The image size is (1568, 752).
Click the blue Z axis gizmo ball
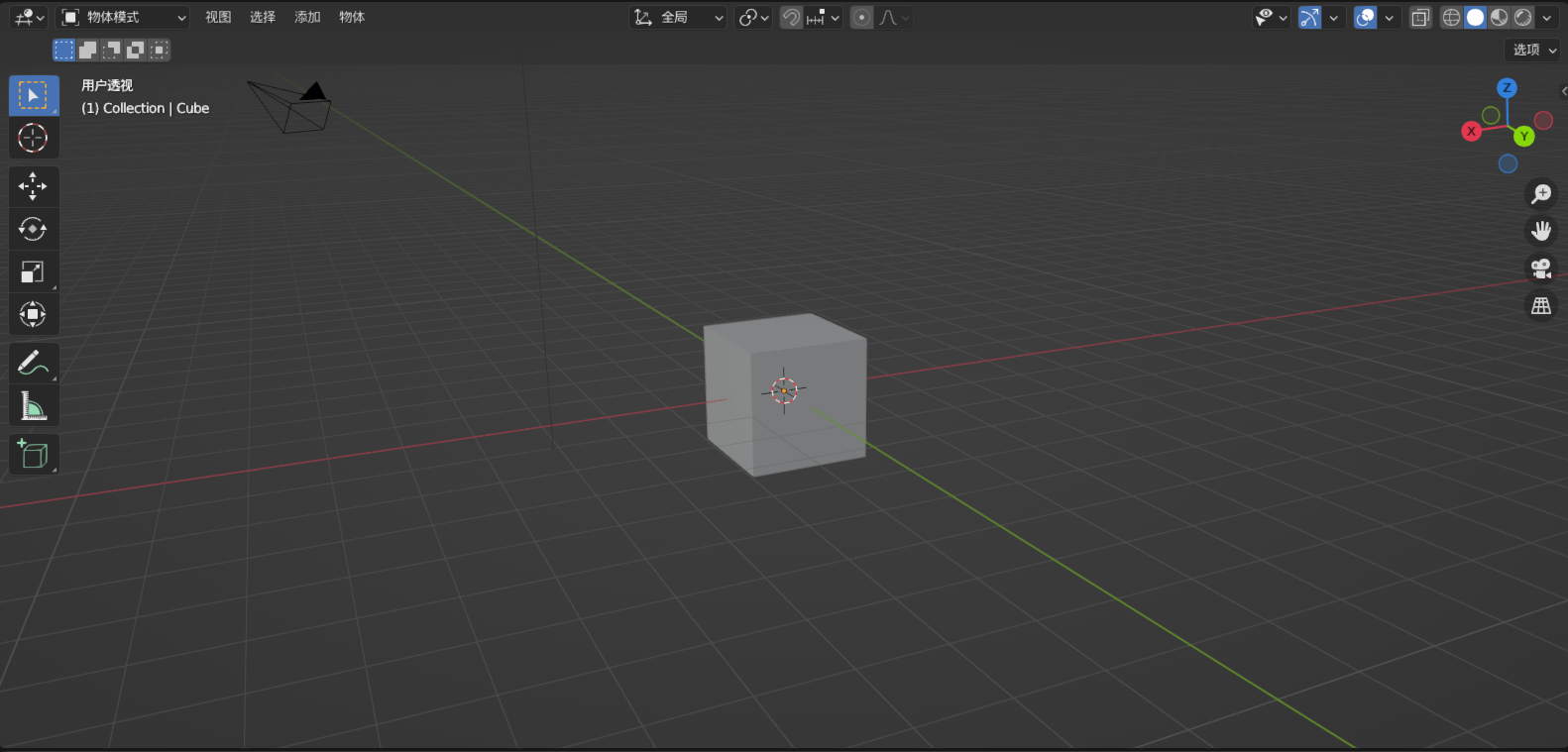pyautogui.click(x=1507, y=87)
